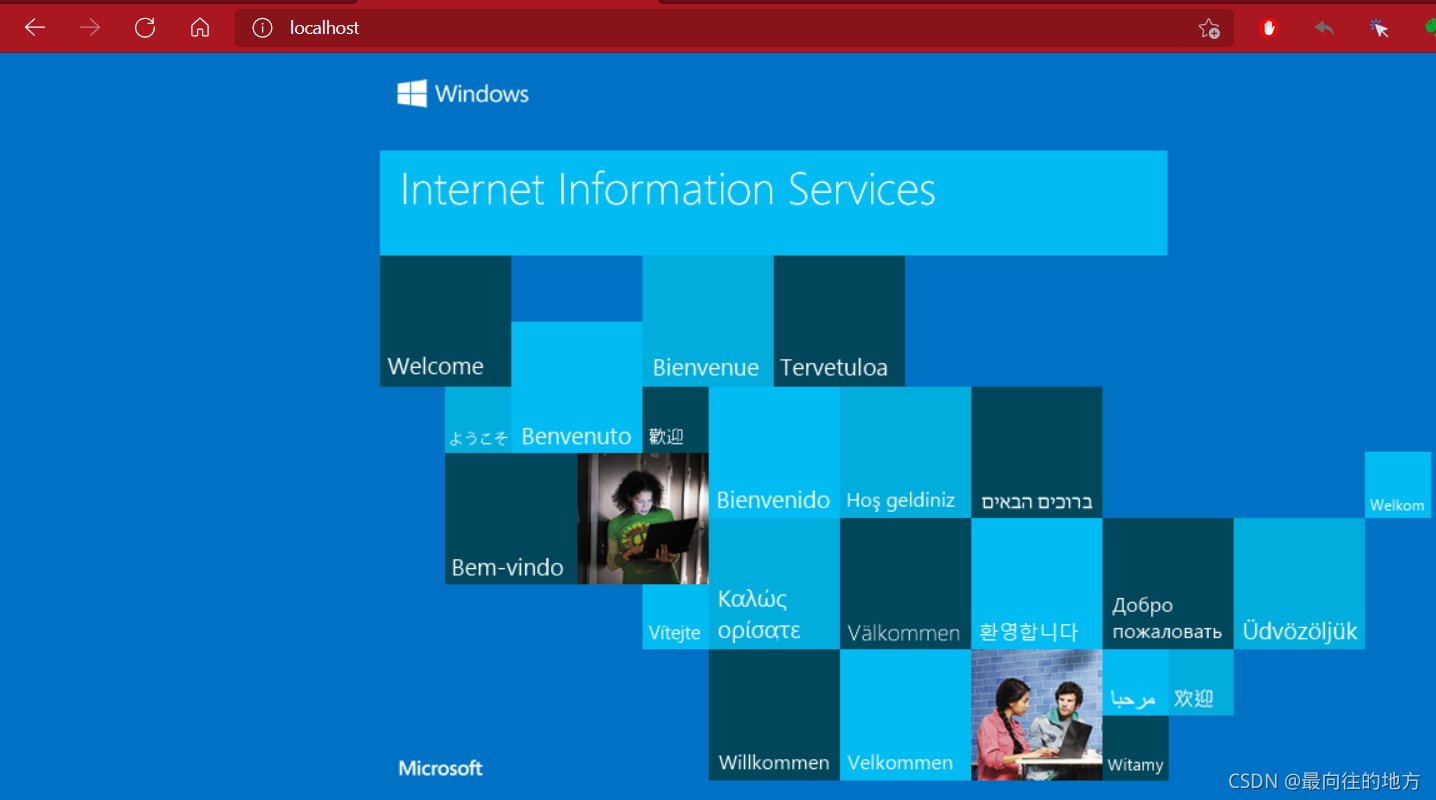Click the 환영합니다 tile
The height and width of the screenshot is (800, 1436).
tap(1036, 583)
